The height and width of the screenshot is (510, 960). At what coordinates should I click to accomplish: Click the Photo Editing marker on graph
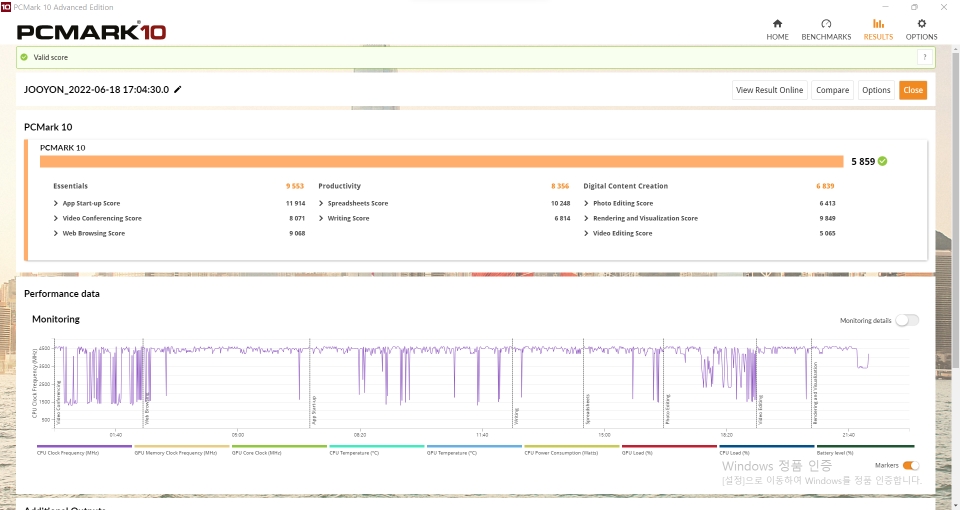click(668, 410)
